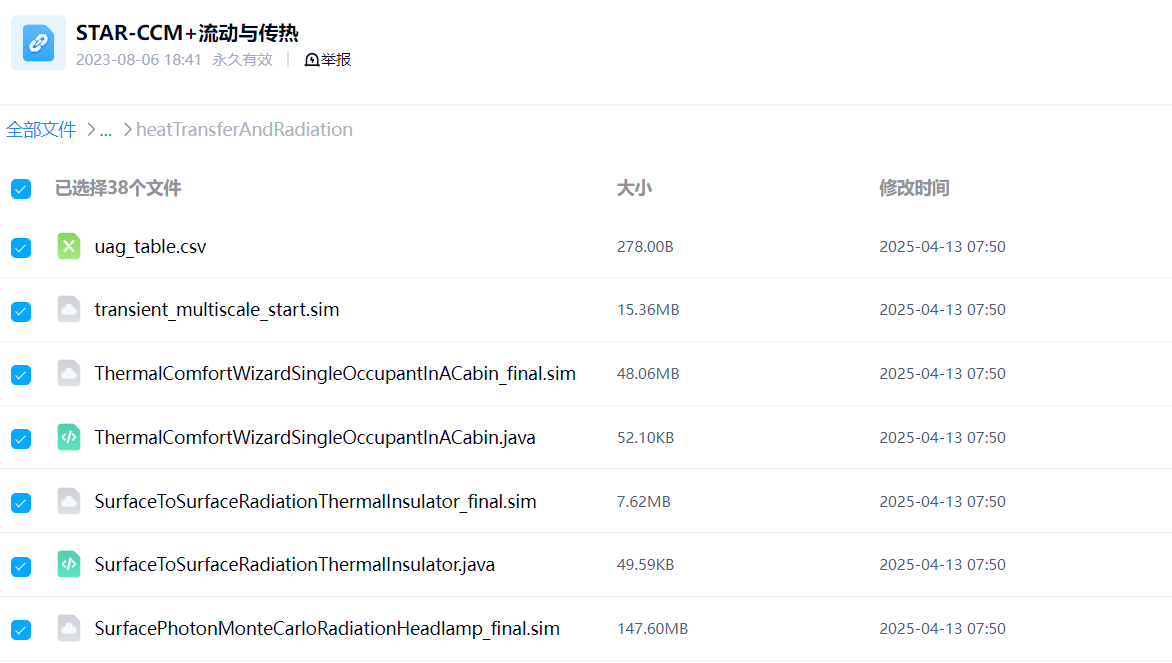Open the 全部文件 breadcrumb link

pos(41,129)
